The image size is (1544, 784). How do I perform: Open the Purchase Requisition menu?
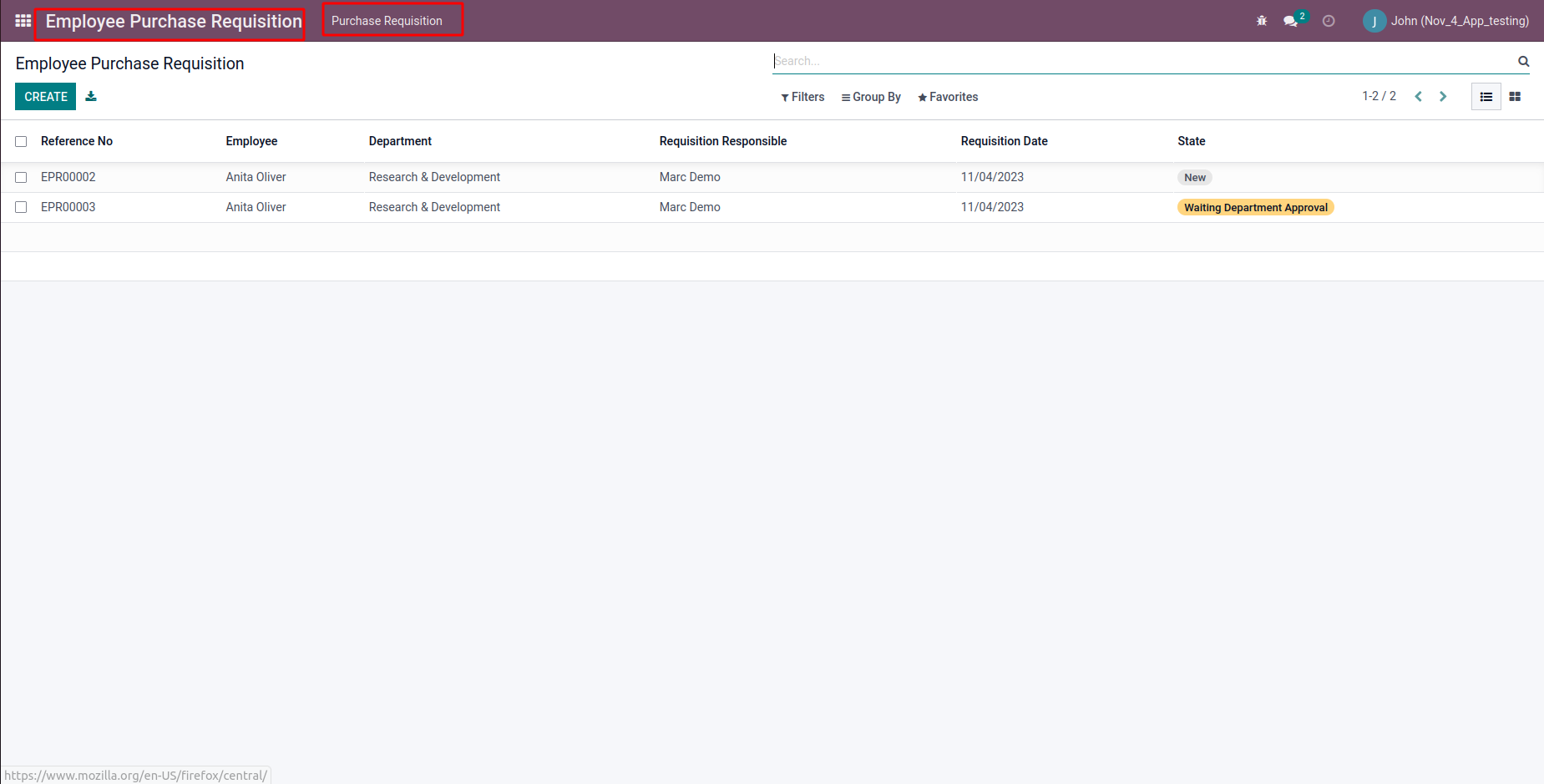(387, 21)
